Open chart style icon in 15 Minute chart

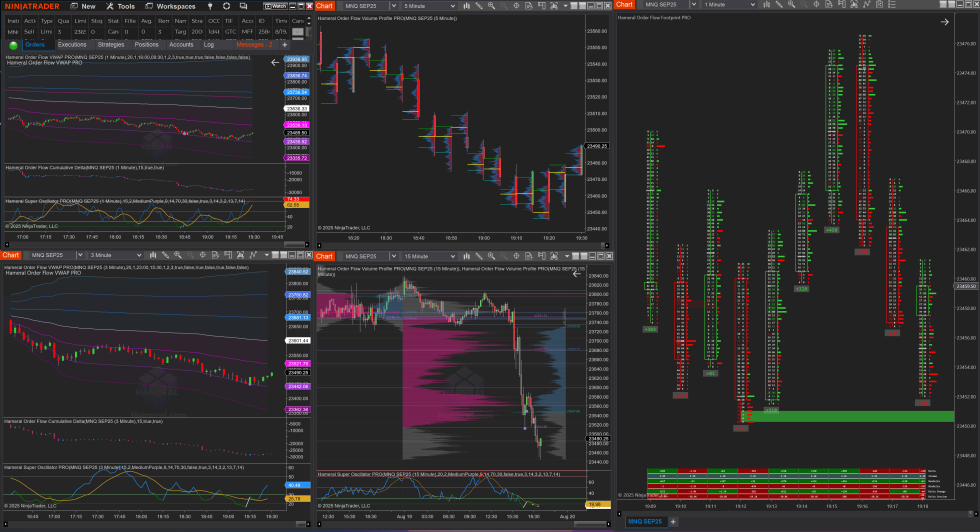466,256
